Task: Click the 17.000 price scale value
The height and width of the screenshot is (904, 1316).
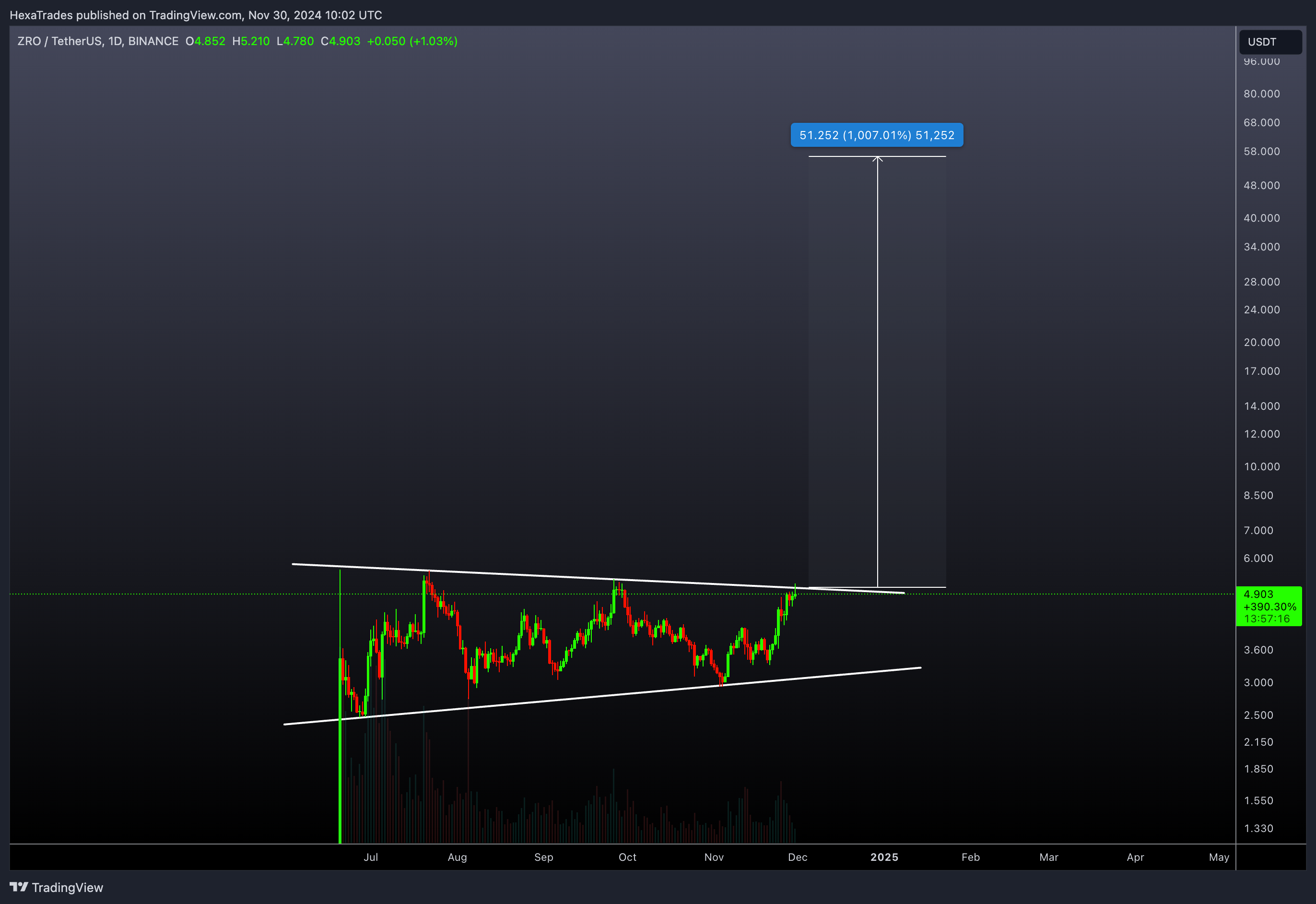Action: tap(1262, 371)
